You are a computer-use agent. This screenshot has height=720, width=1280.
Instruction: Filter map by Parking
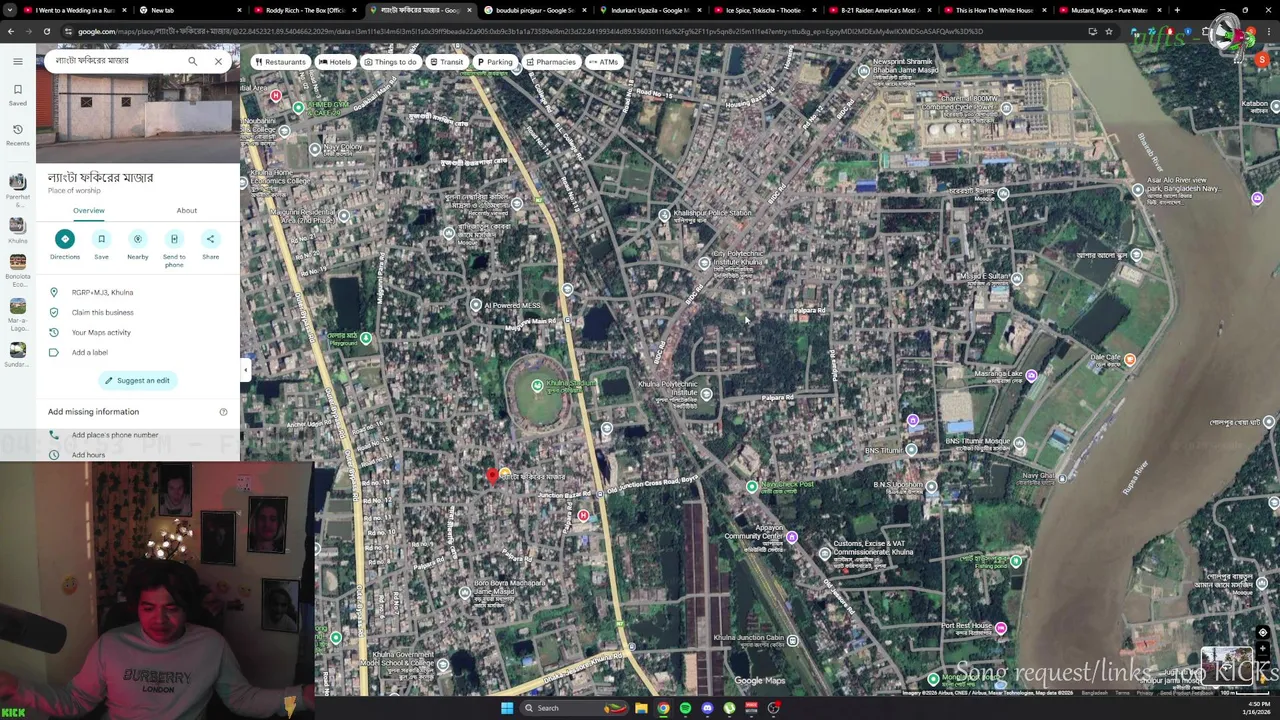point(494,62)
